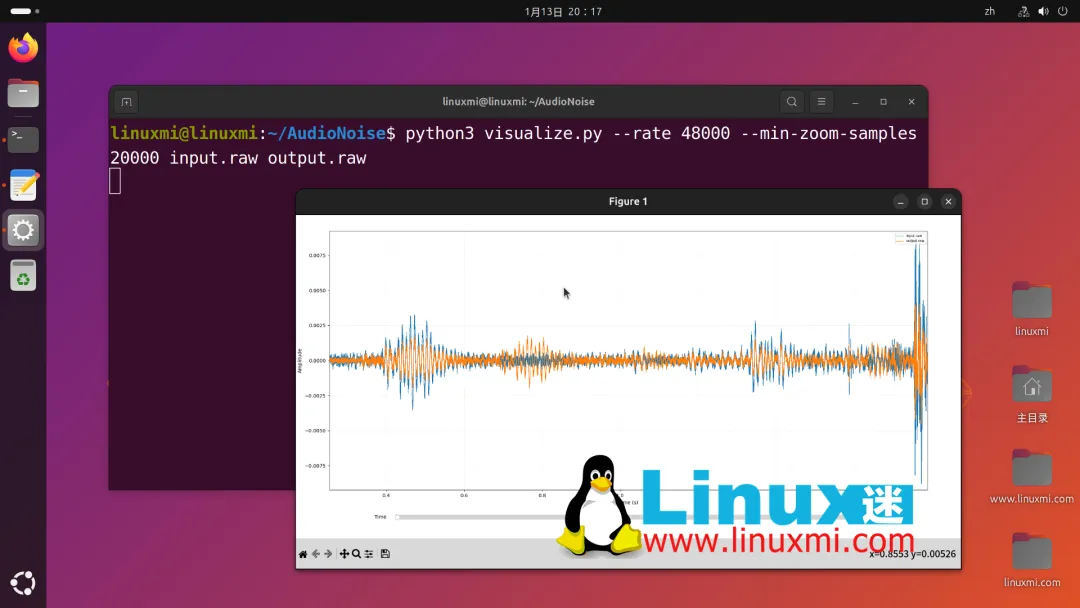1080x608 pixels.
Task: Select www.linuxmi.com desktop folder
Action: 1032,476
